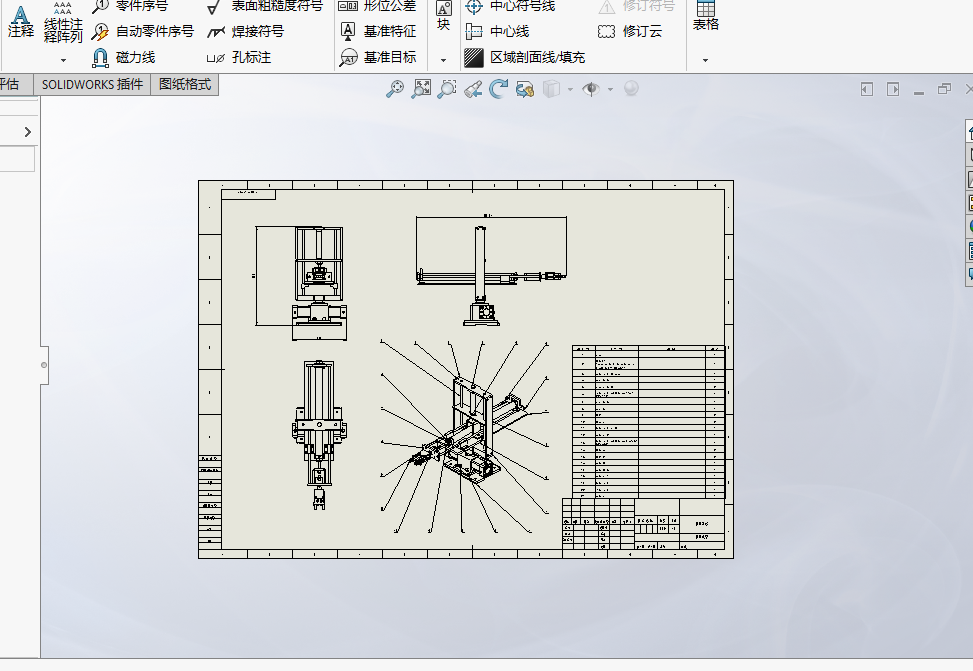Minimize the drawing document window

point(919,91)
